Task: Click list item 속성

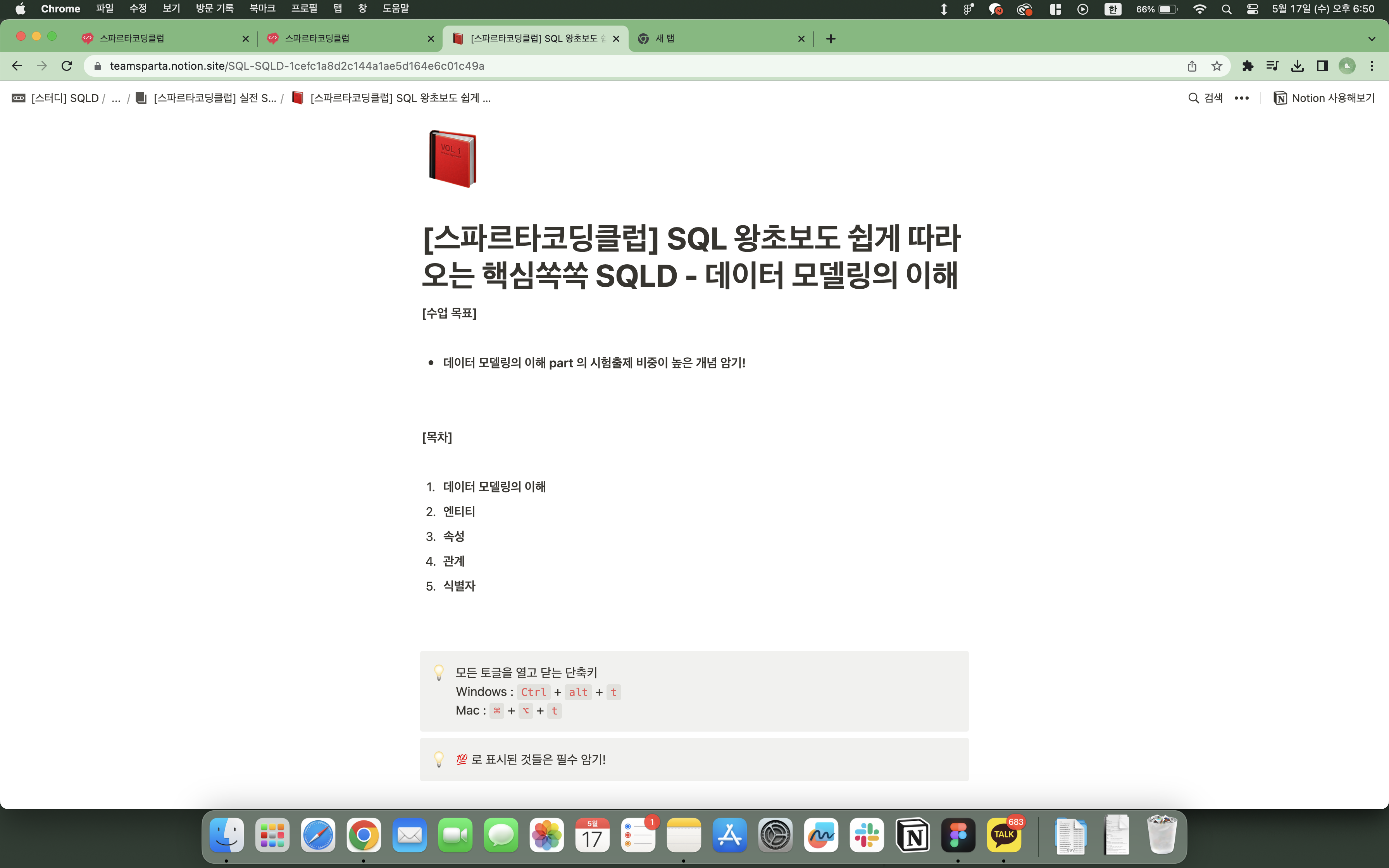Action: click(x=453, y=536)
